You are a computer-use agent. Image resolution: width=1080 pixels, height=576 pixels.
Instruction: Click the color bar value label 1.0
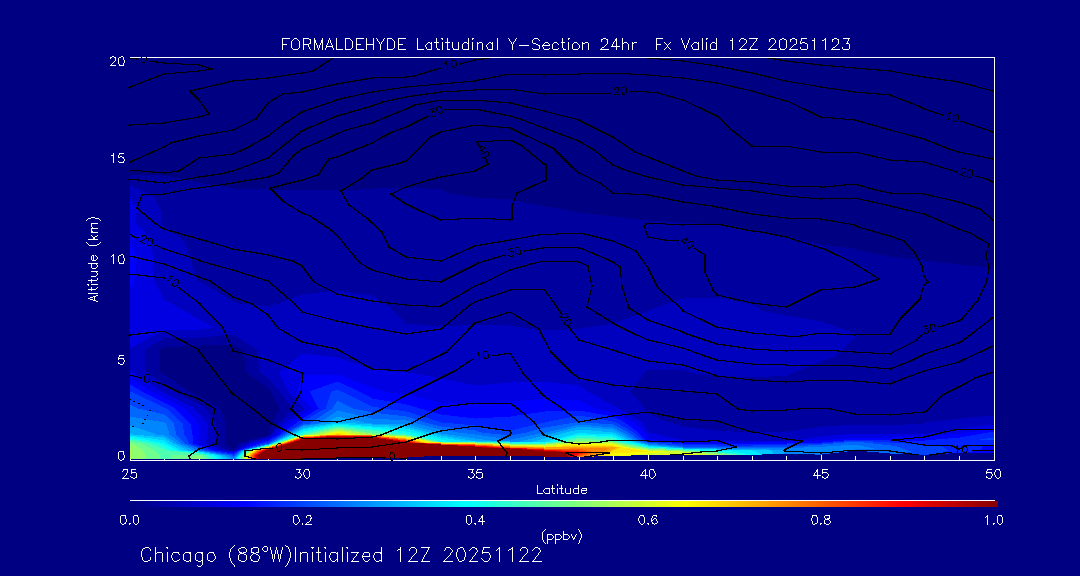click(x=993, y=520)
